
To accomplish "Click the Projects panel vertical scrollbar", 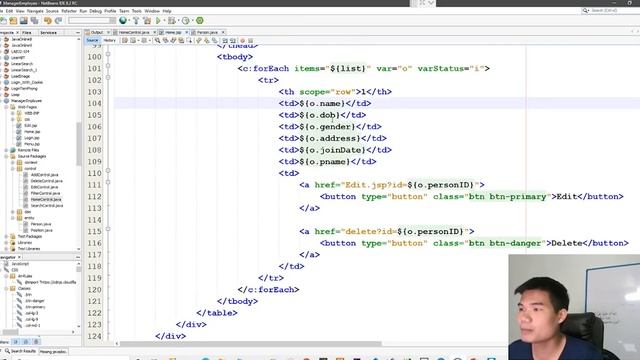I will tap(78, 144).
